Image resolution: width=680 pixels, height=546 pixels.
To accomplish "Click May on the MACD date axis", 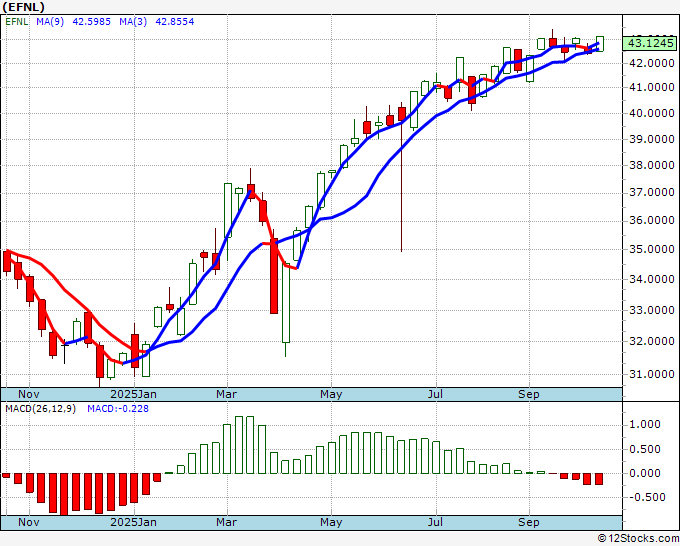I will coord(331,522).
